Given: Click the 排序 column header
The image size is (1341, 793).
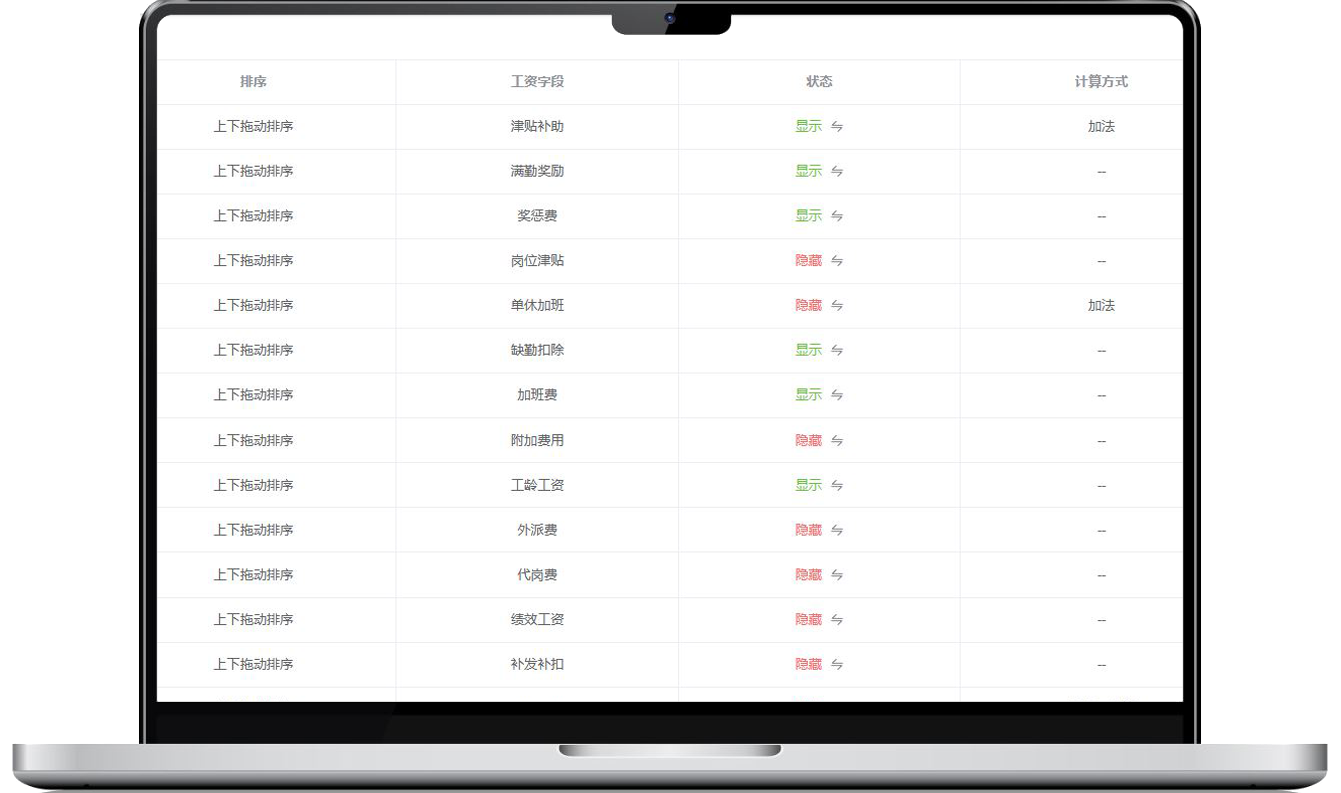Looking at the screenshot, I should [x=253, y=82].
